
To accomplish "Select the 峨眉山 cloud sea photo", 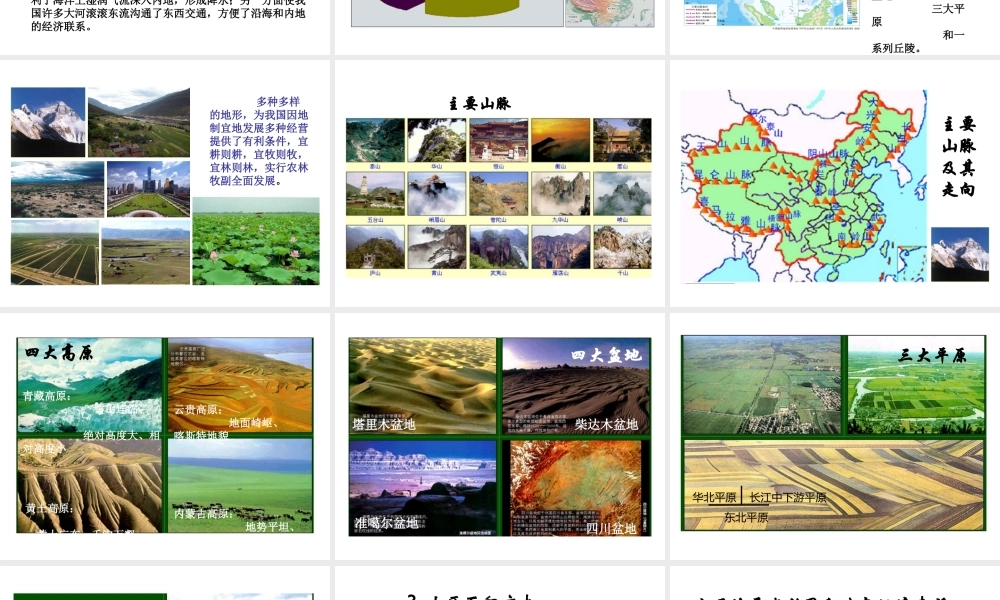I will click(437, 193).
